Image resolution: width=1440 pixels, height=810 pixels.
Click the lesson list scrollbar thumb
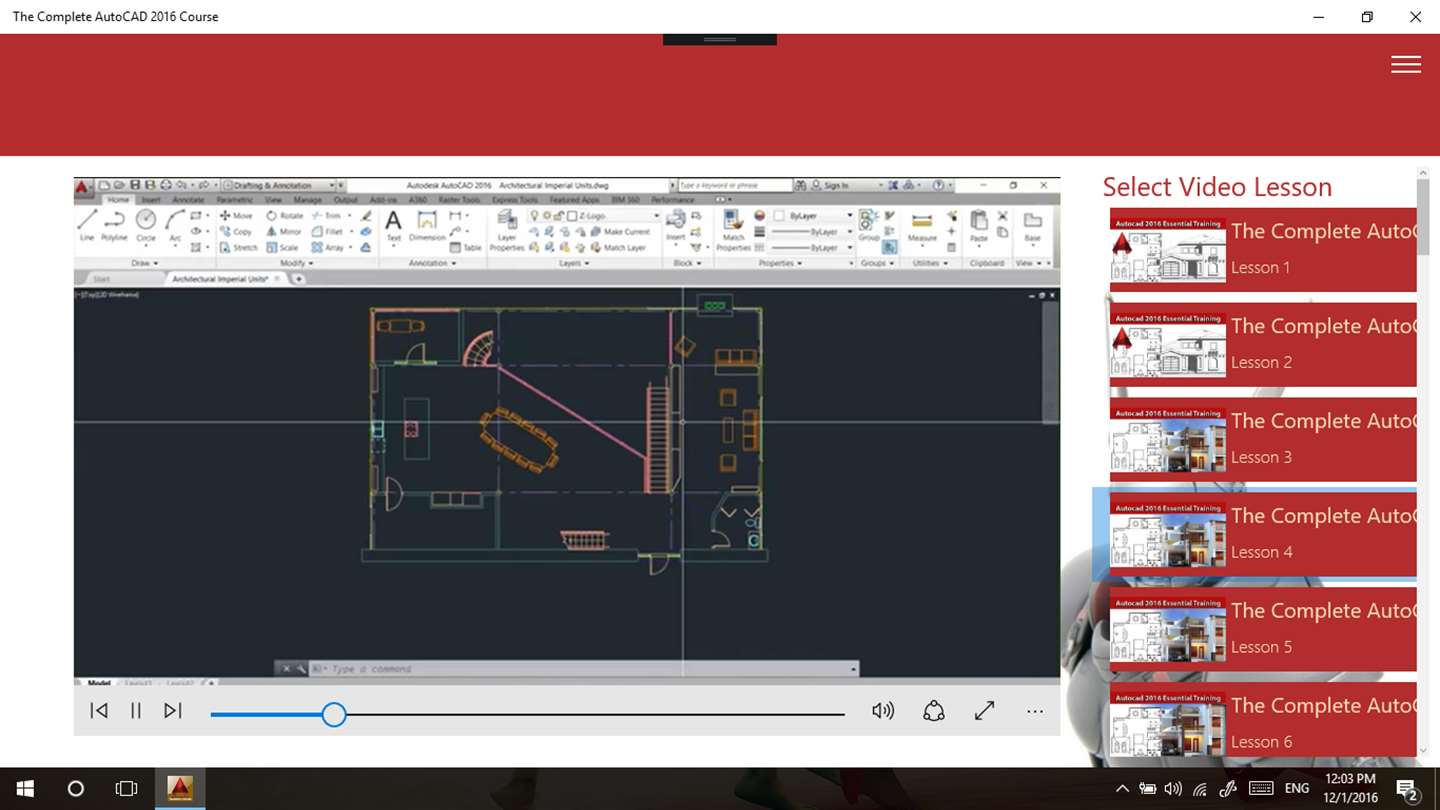click(1423, 217)
